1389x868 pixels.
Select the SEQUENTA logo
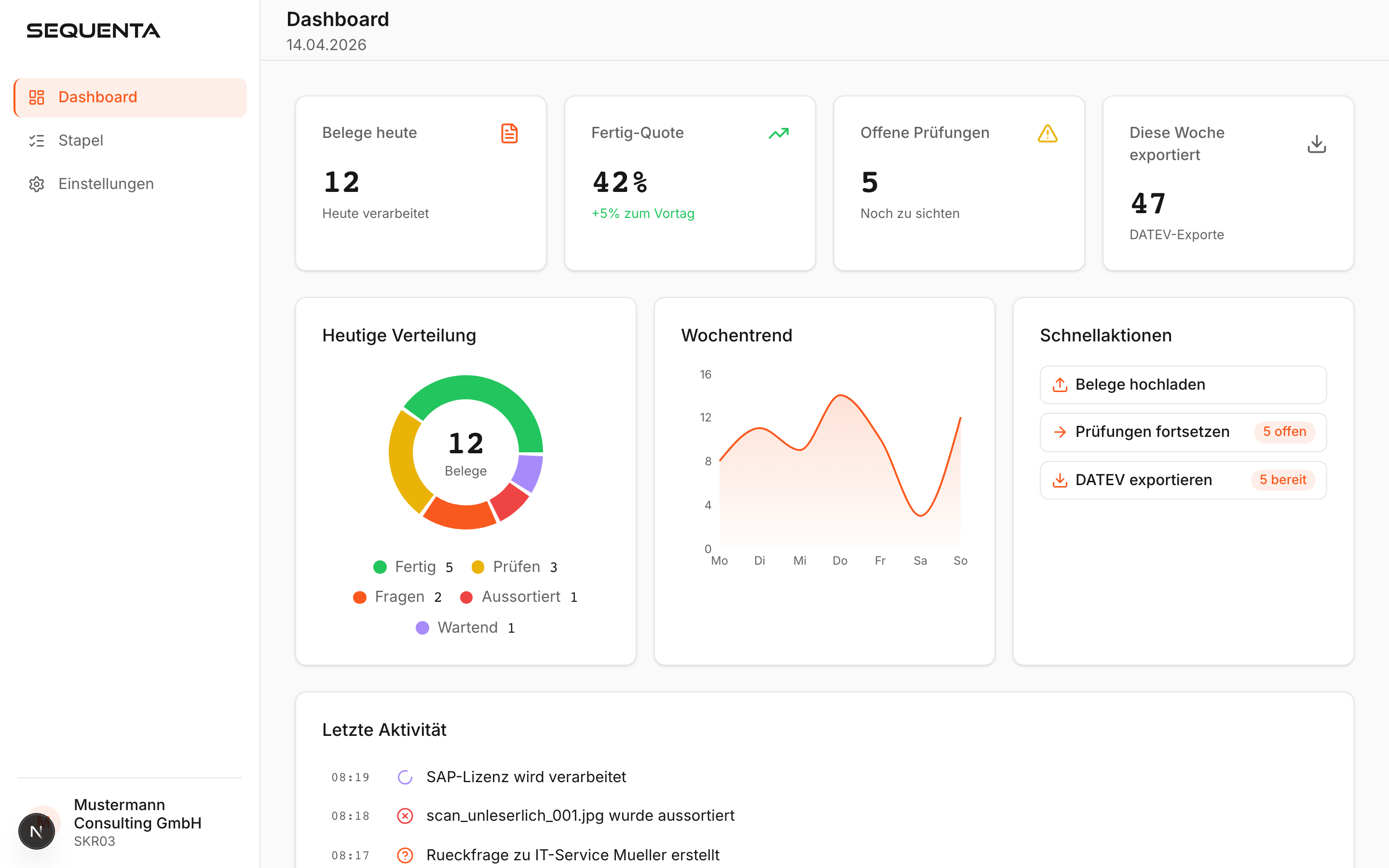[94, 30]
